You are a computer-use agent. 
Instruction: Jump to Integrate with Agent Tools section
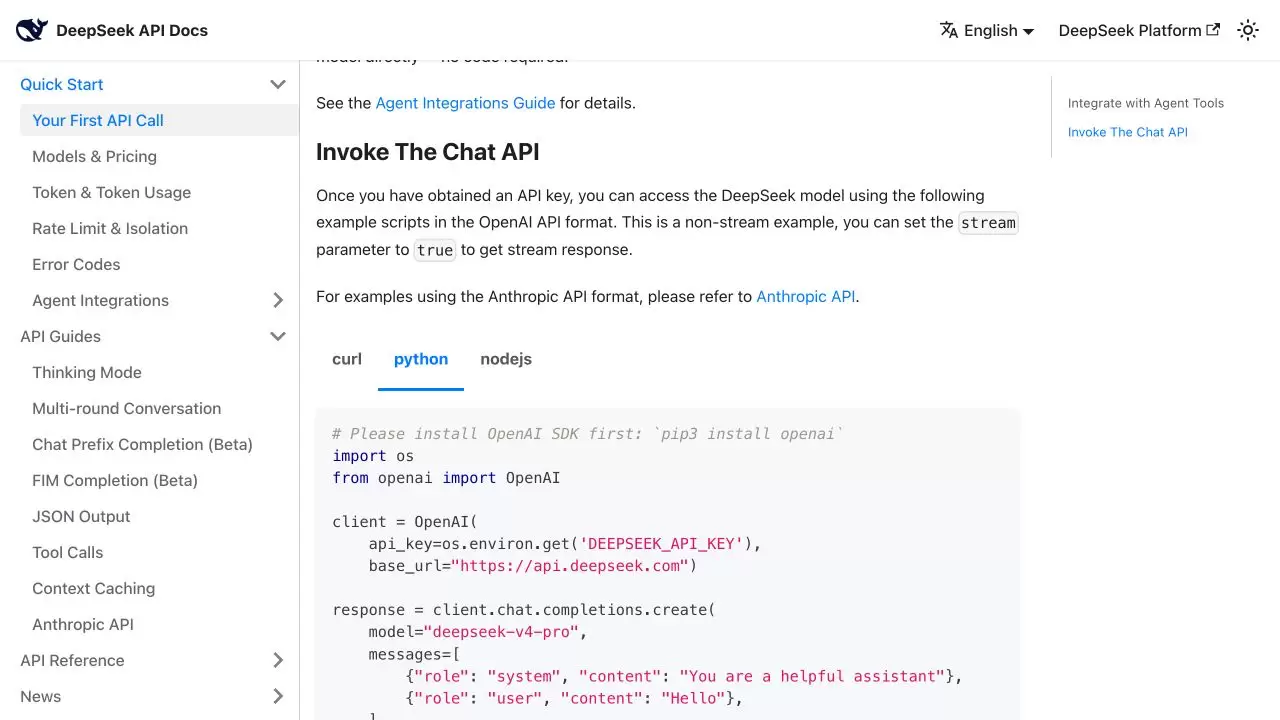click(1146, 103)
